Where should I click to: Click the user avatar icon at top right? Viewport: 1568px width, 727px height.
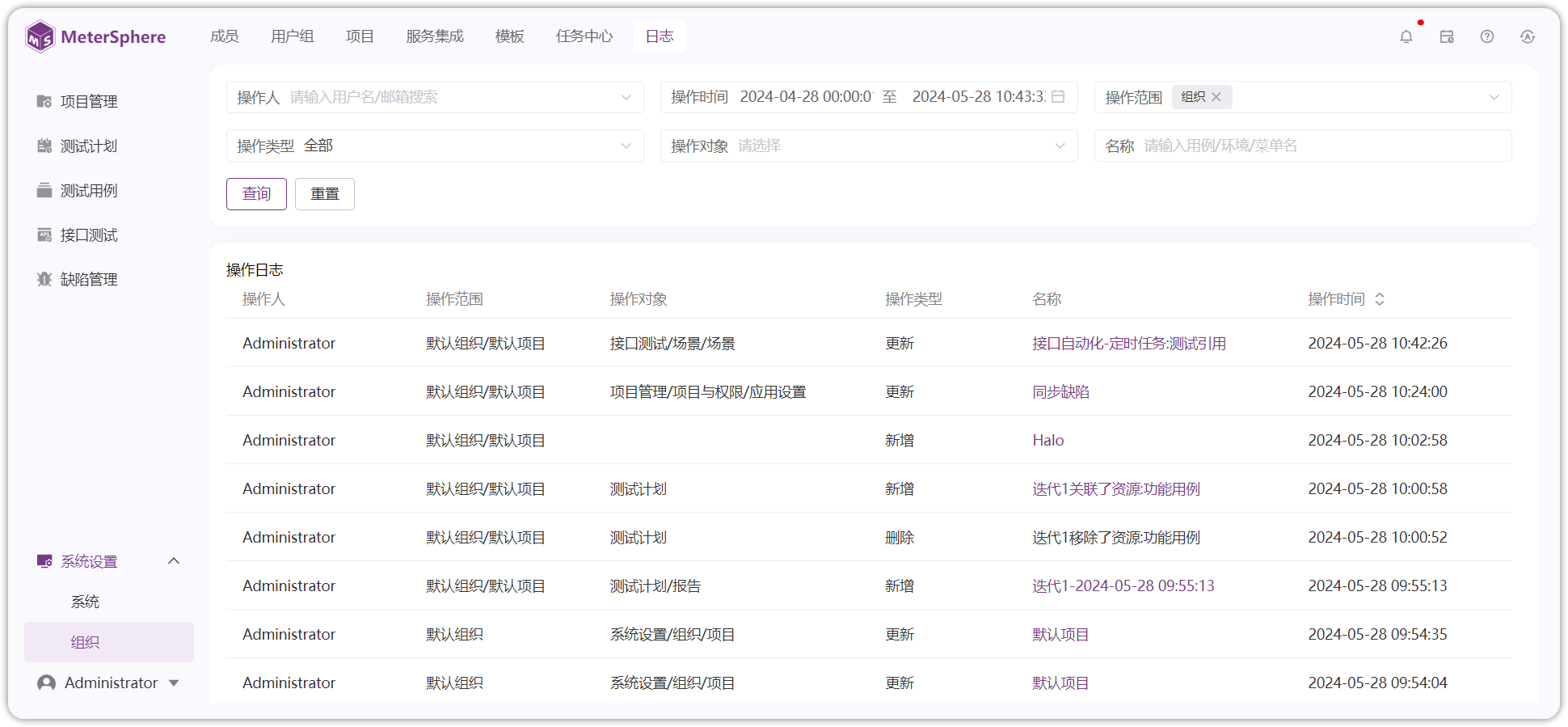[1528, 36]
